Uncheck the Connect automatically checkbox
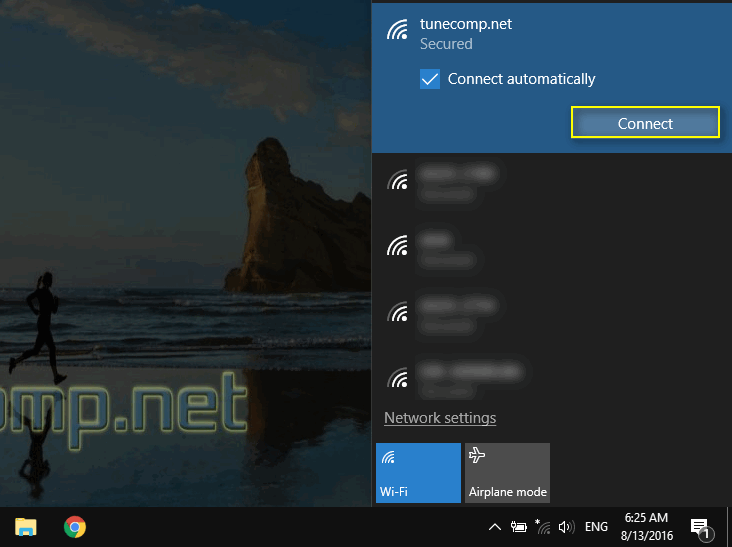Screen dimensions: 732x547 pos(430,79)
